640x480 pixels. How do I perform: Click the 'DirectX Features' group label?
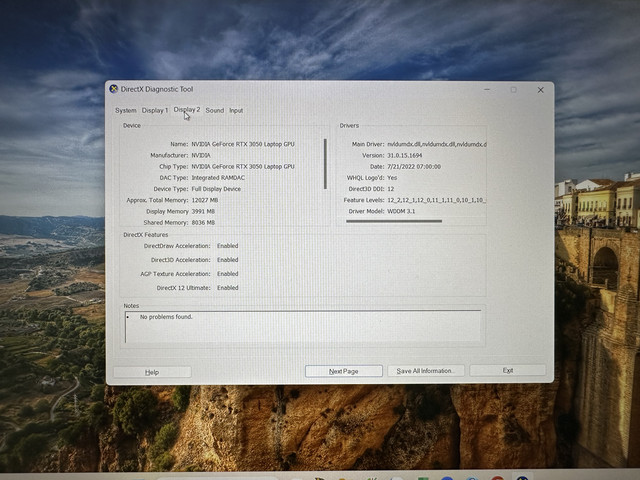pos(146,235)
